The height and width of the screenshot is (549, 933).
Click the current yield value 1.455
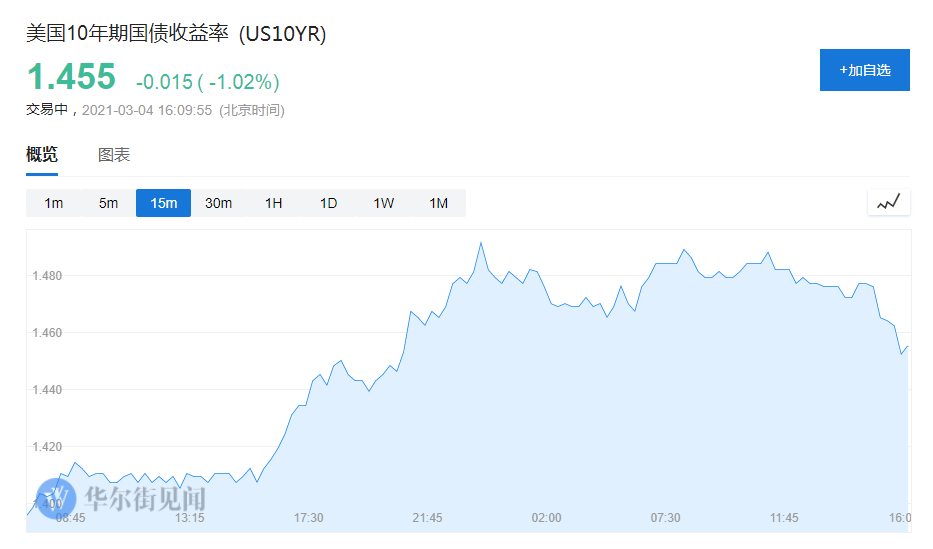(71, 77)
